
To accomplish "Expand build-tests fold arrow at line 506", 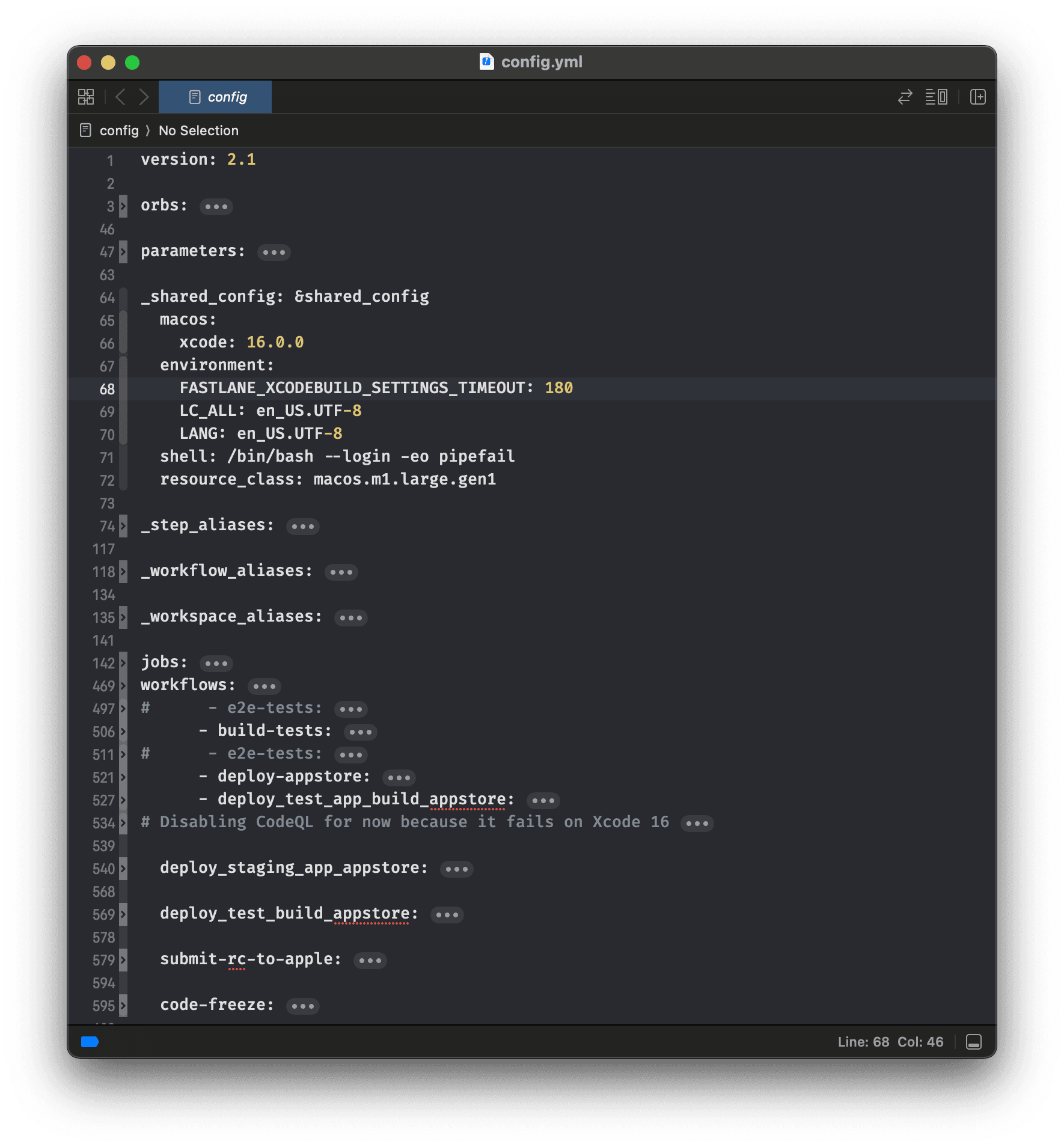I will [123, 732].
